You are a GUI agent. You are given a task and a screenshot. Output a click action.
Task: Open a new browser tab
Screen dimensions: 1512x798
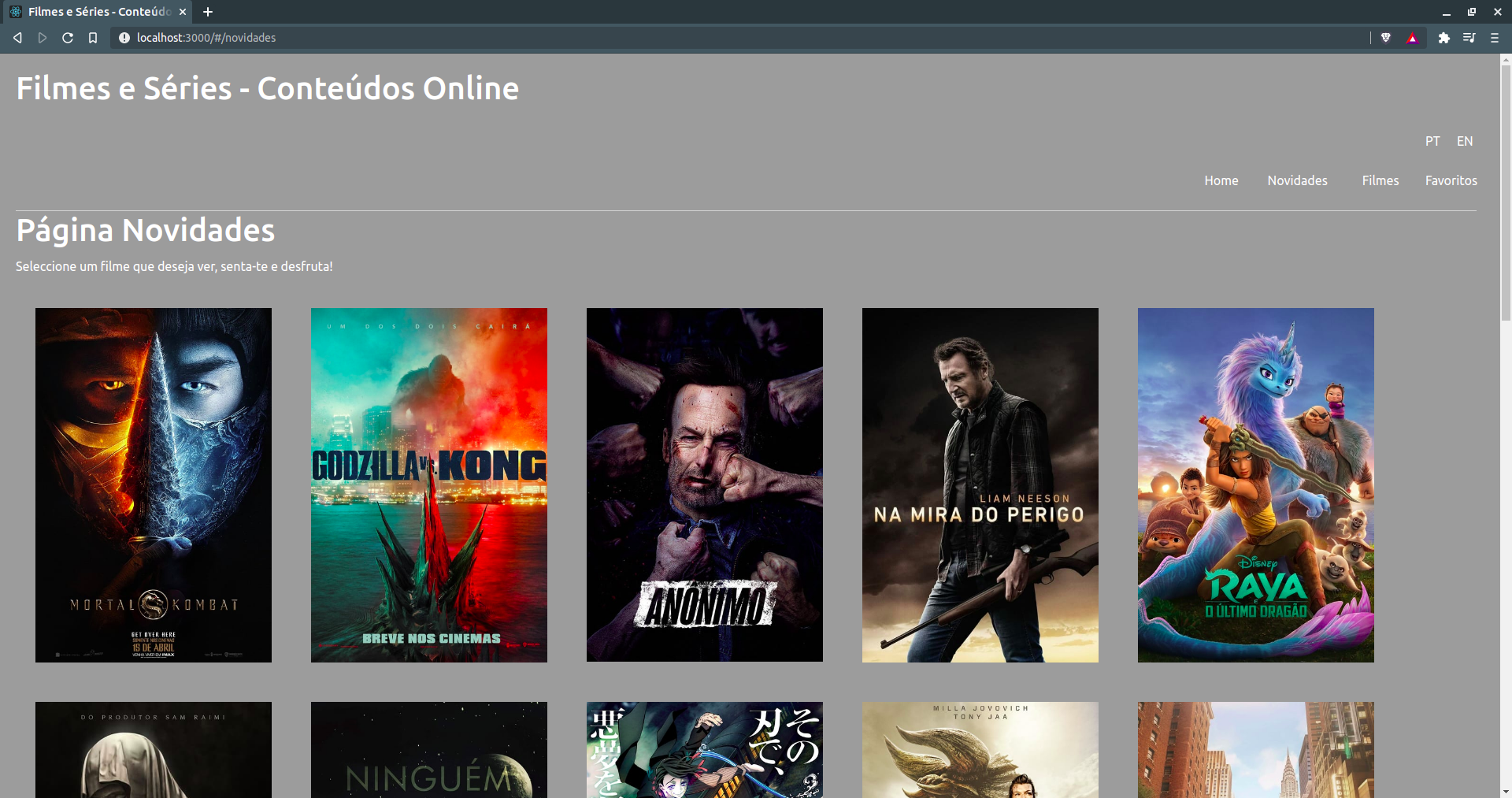pos(208,12)
